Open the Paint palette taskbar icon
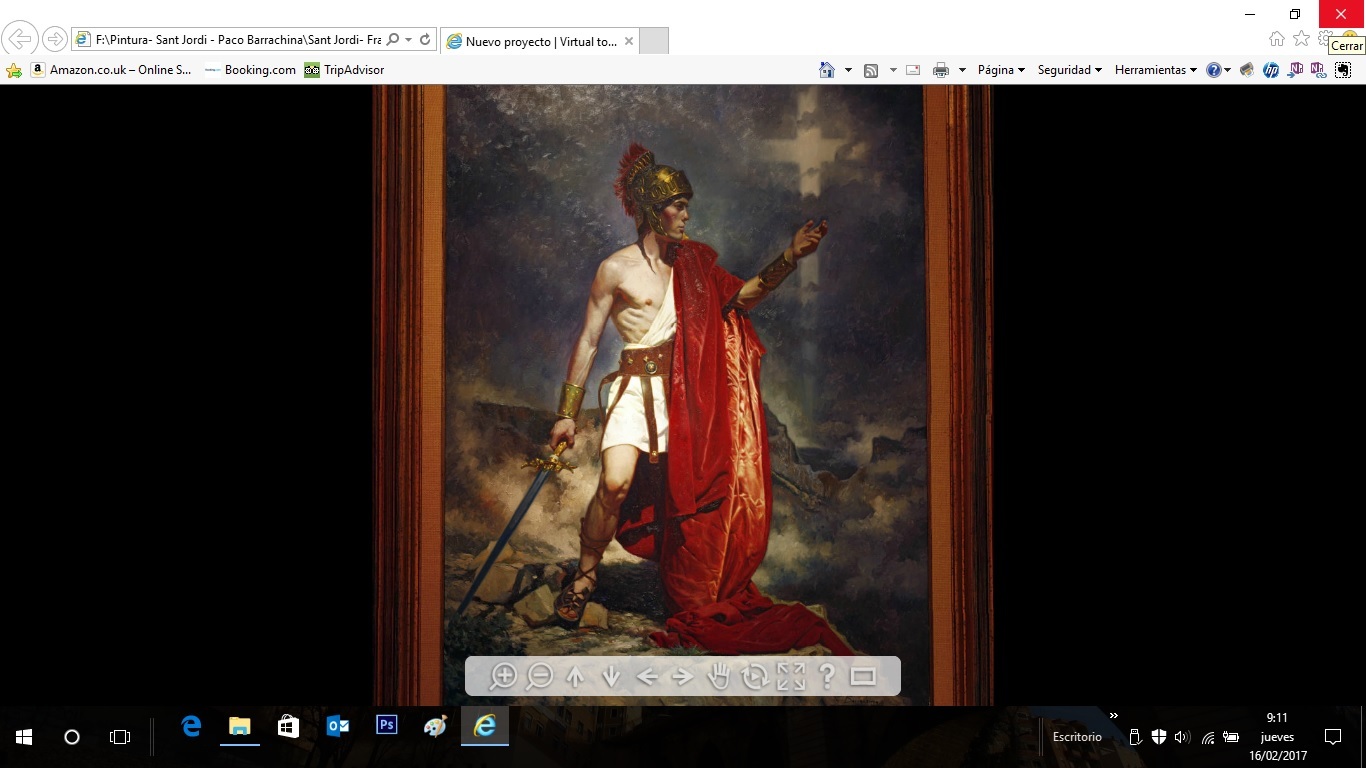Image resolution: width=1366 pixels, height=768 pixels. click(435, 727)
